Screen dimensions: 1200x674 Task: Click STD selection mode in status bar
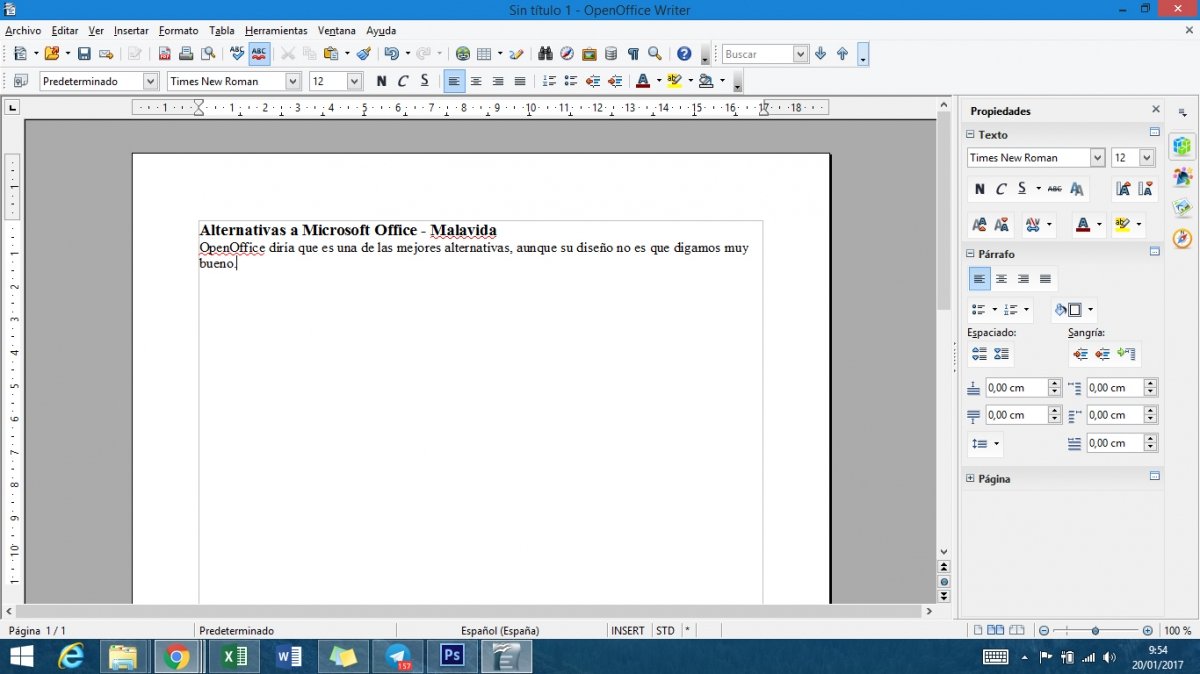(665, 631)
